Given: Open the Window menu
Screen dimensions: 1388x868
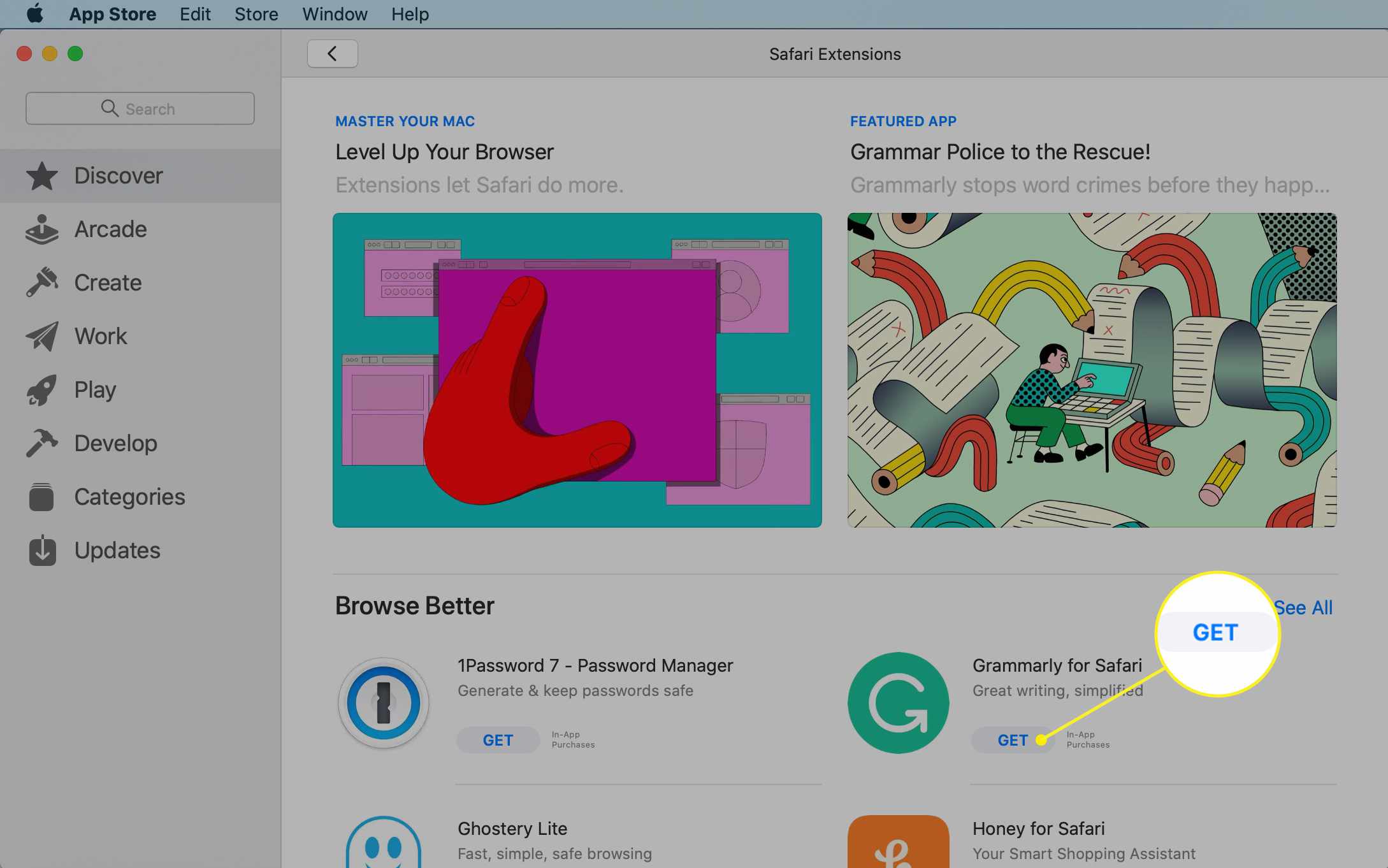Looking at the screenshot, I should click(x=335, y=14).
